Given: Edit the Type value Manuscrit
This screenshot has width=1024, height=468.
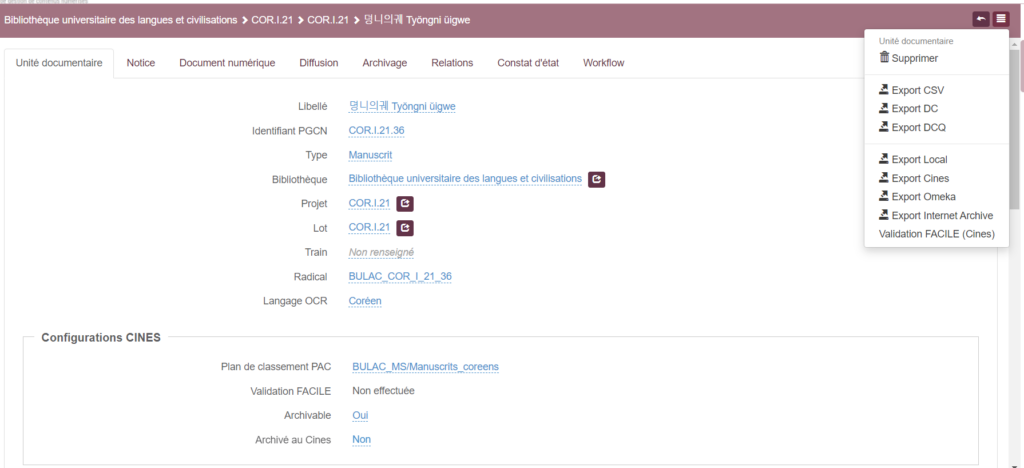Looking at the screenshot, I should (x=370, y=155).
